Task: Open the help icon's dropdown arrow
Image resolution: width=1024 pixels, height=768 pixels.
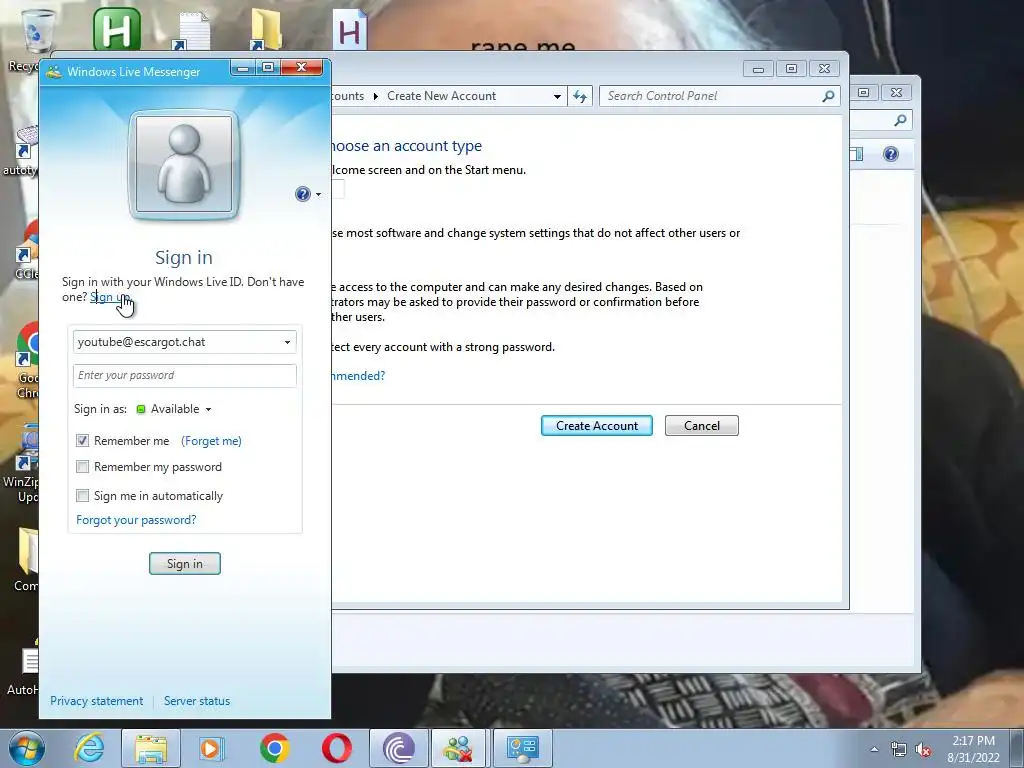Action: click(319, 195)
